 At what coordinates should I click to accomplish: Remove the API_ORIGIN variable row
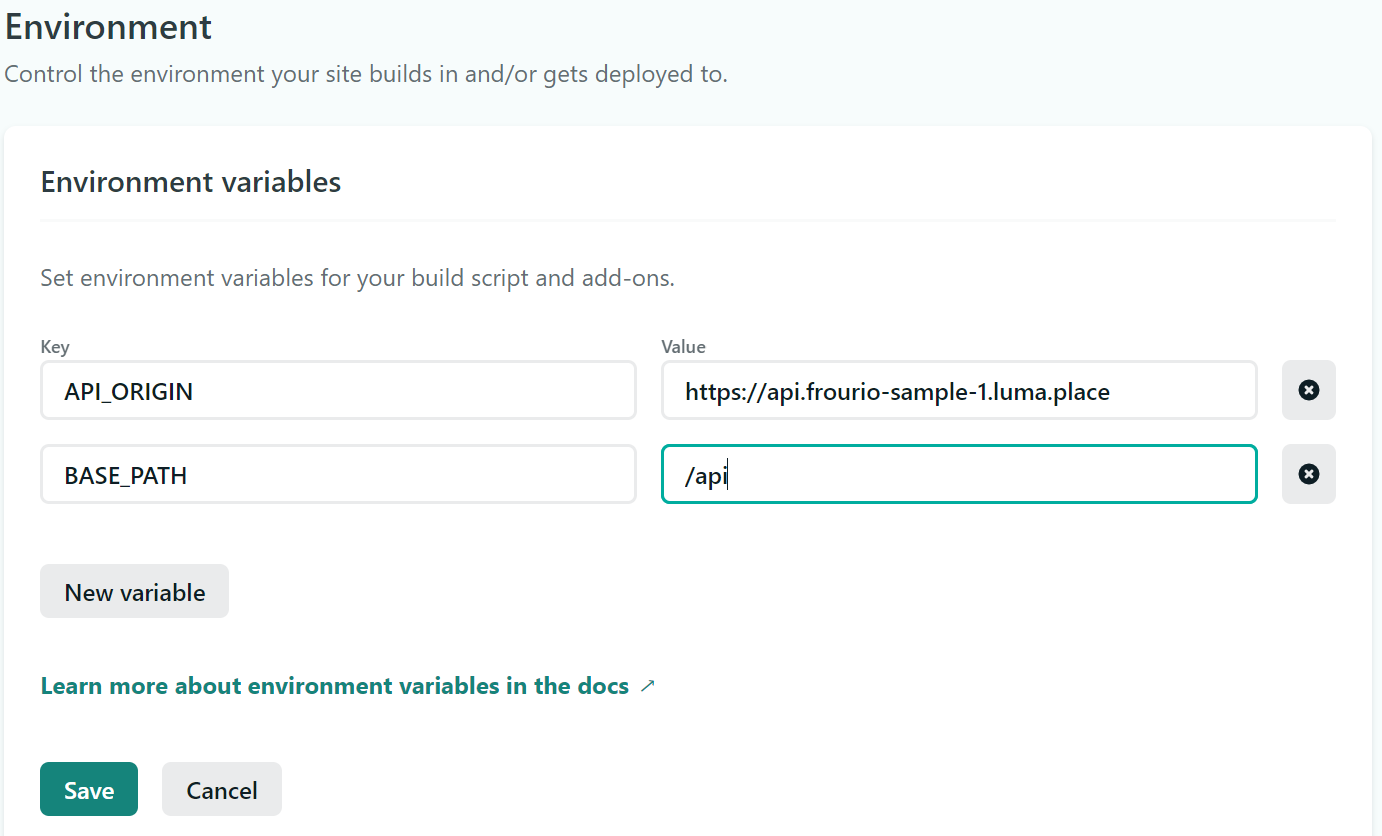[1308, 390]
